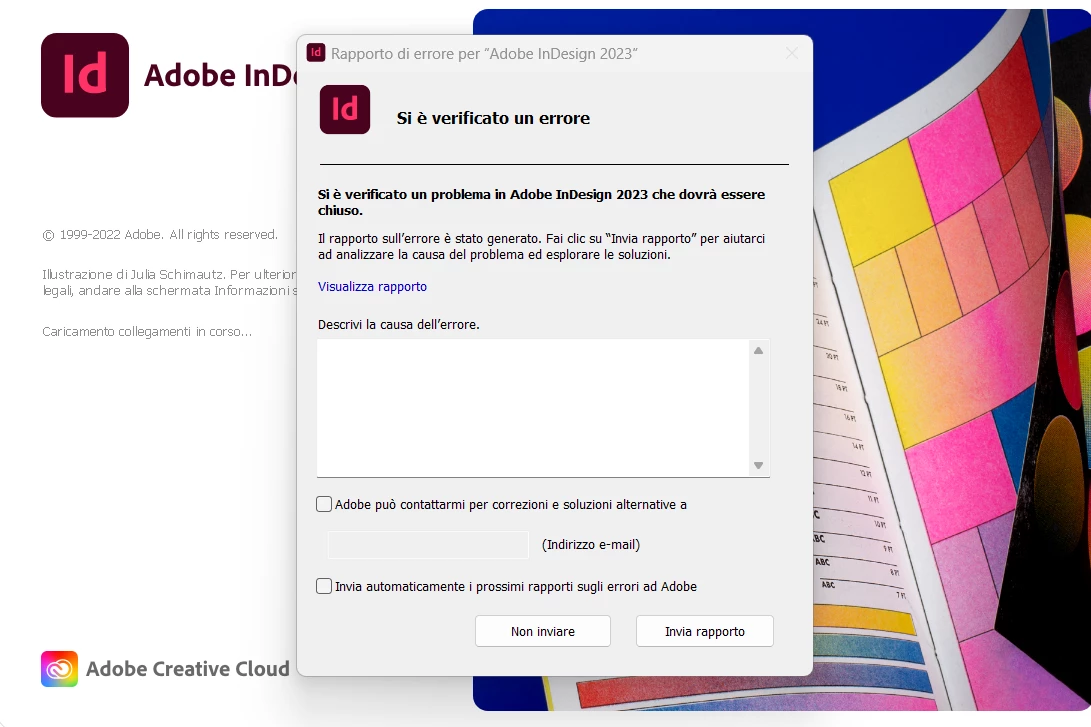Click the scrollbar up arrow in description box
Viewport: 1091px width, 727px height.
[x=758, y=351]
